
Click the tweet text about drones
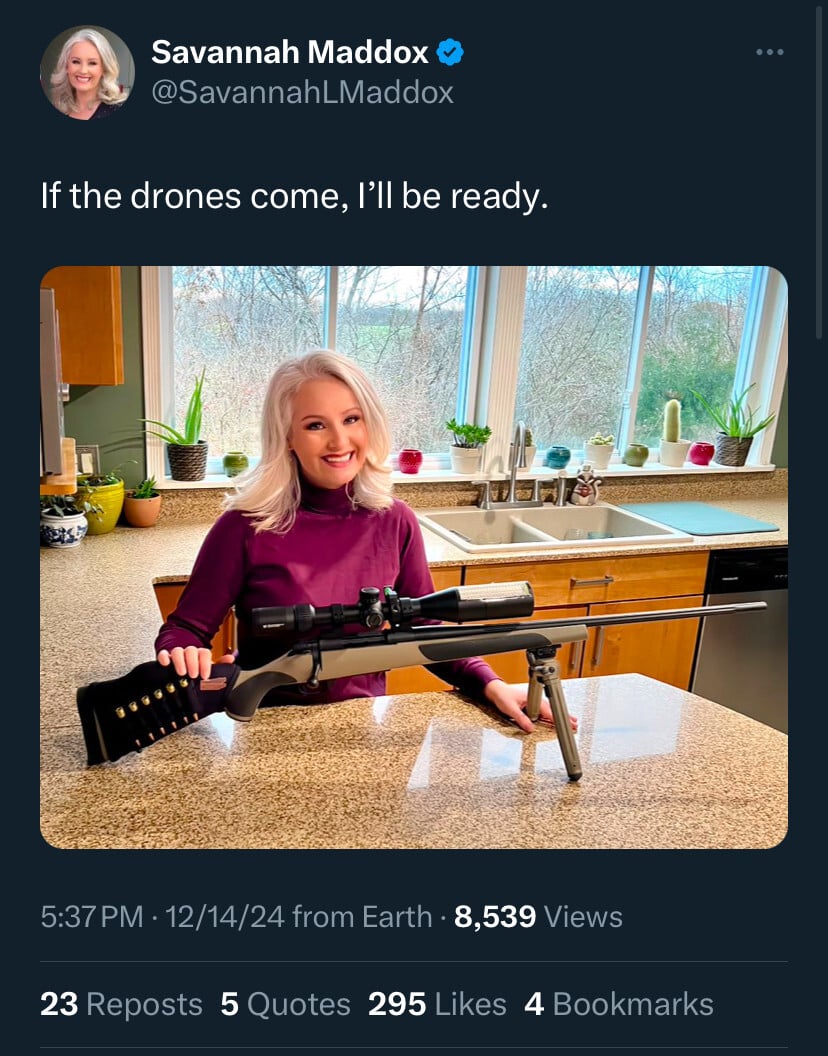(294, 195)
